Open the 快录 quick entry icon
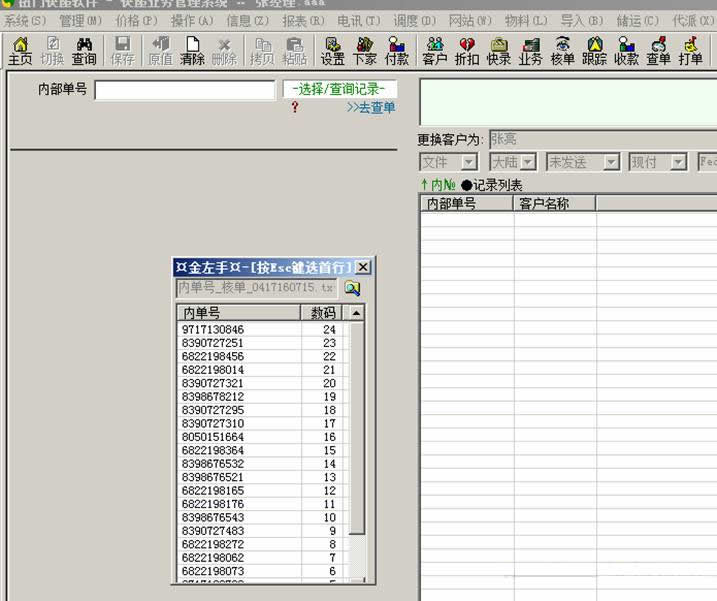The width and height of the screenshot is (717, 601). click(x=499, y=51)
